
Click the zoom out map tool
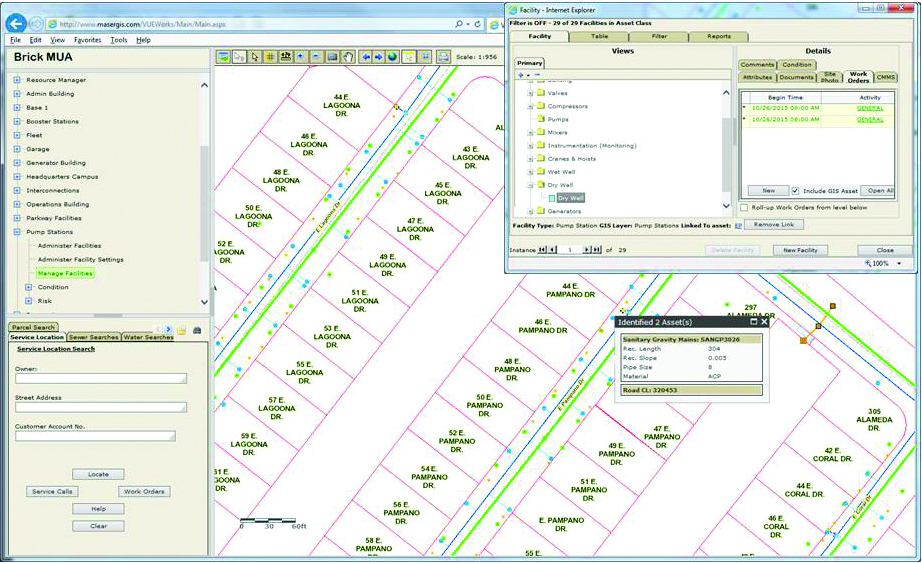coord(317,57)
